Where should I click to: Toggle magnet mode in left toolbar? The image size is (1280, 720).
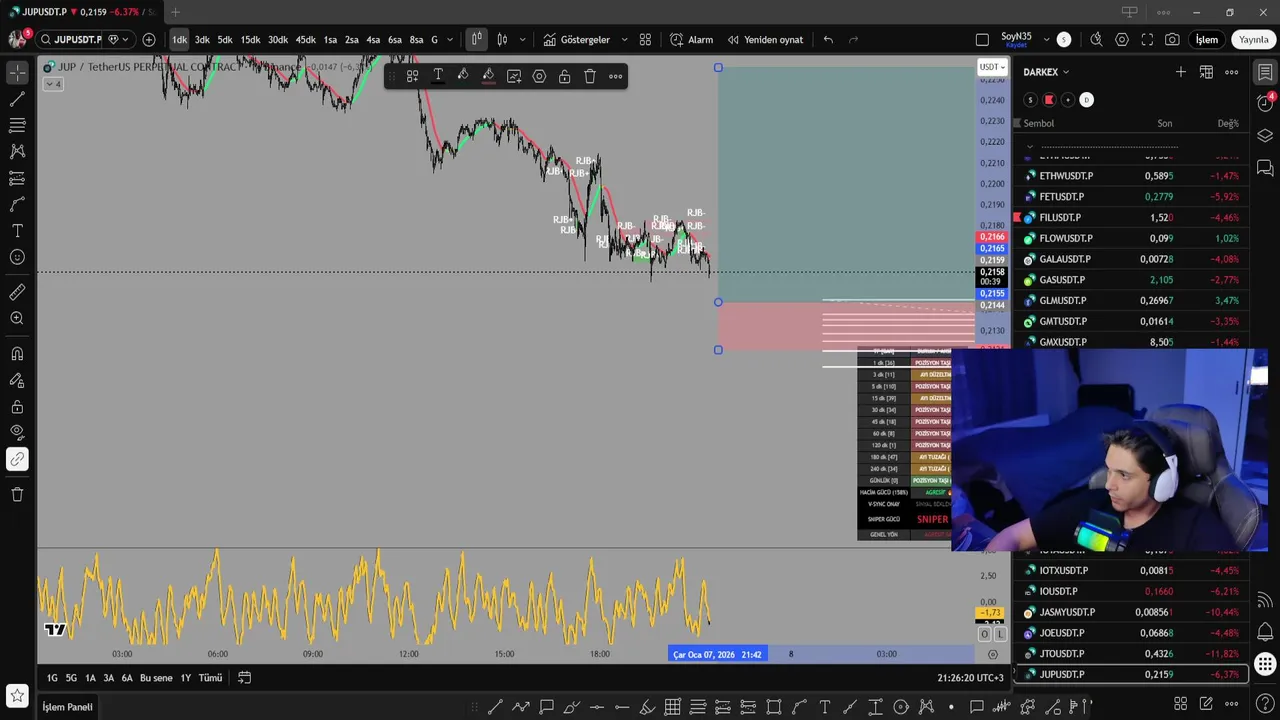[17, 354]
